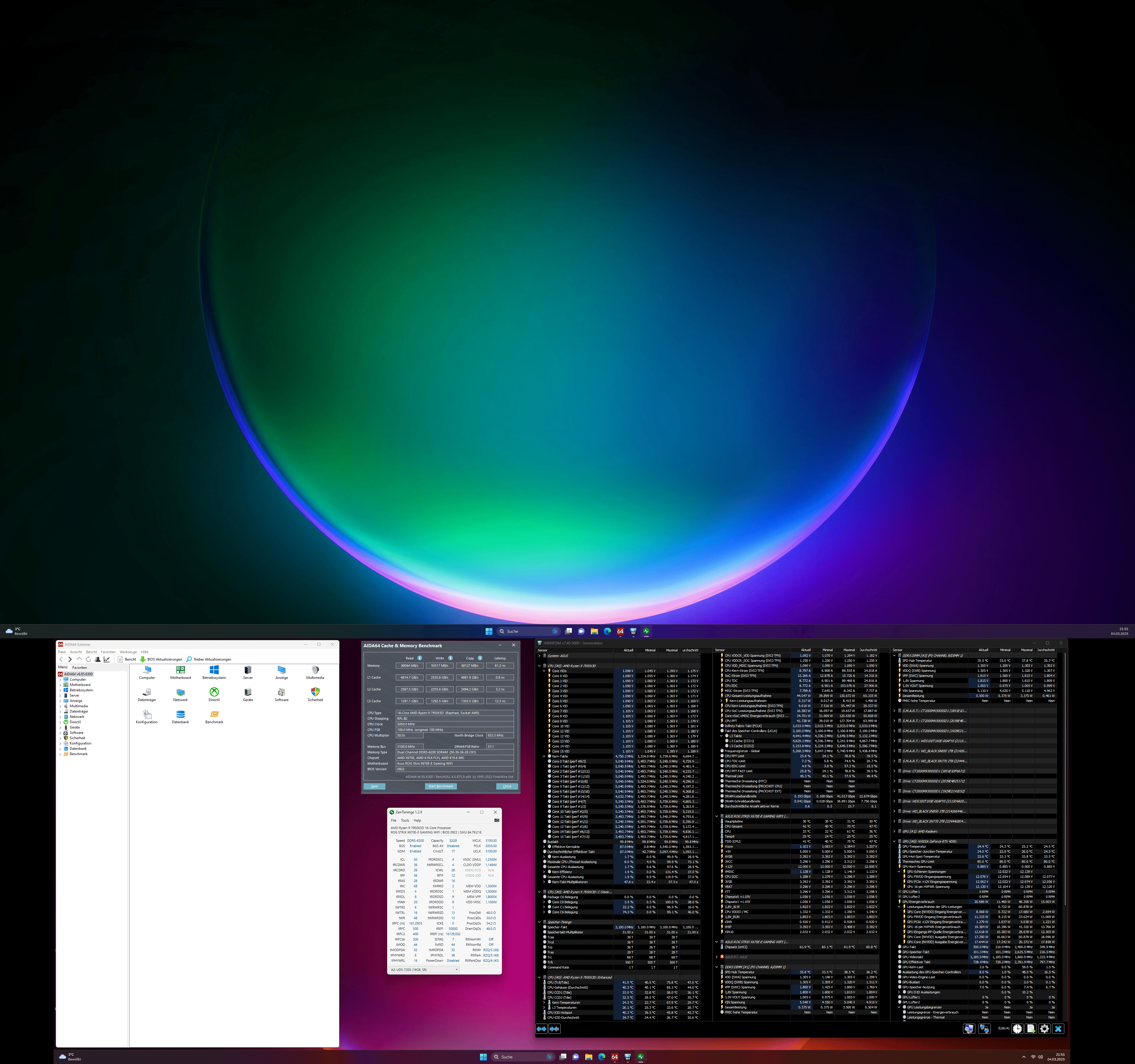Expand the Multimedia tree node in AIDA64
1135x1064 pixels.
tap(60, 706)
